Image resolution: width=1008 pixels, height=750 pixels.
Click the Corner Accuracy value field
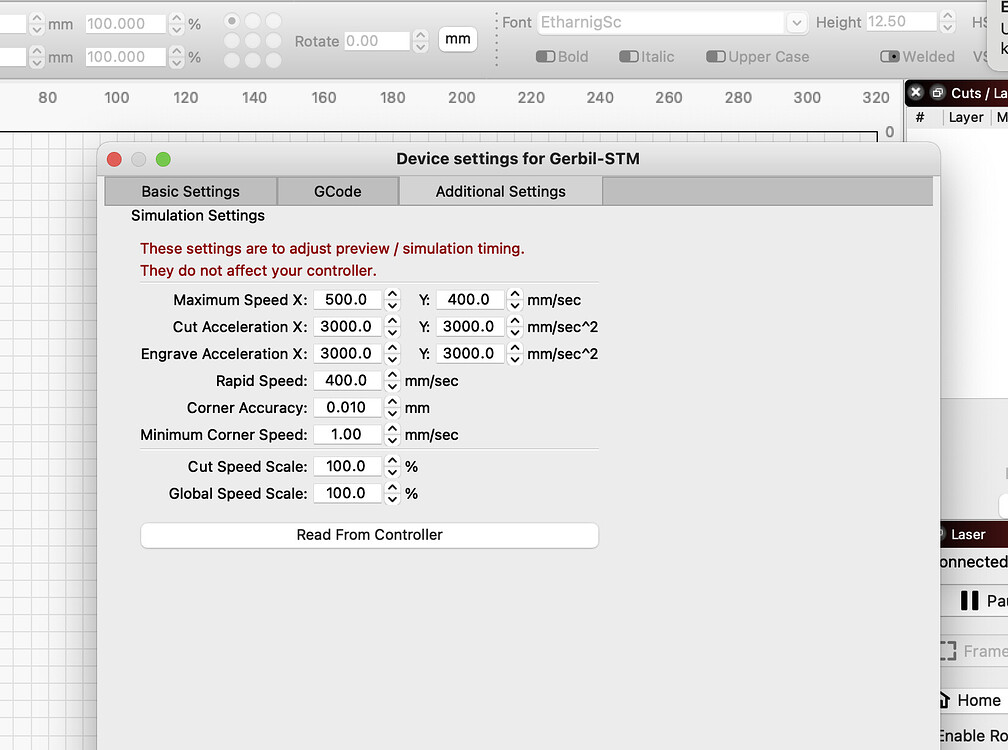pos(347,407)
